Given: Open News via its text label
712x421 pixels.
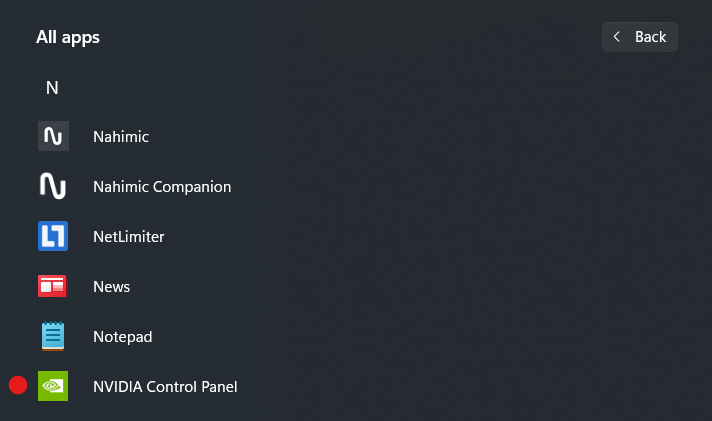Looking at the screenshot, I should pyautogui.click(x=112, y=286).
